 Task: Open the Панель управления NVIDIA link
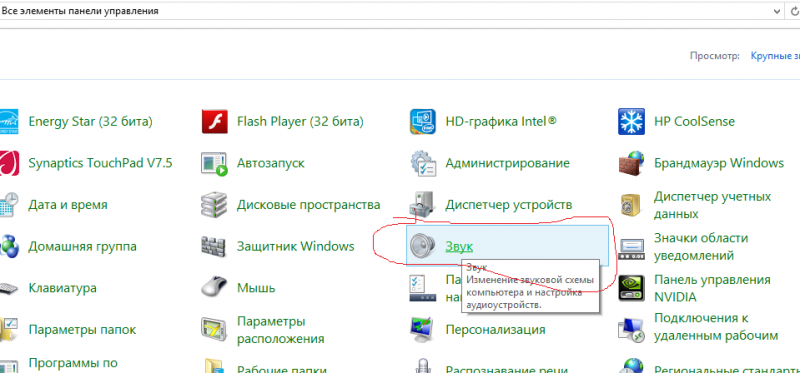712,288
